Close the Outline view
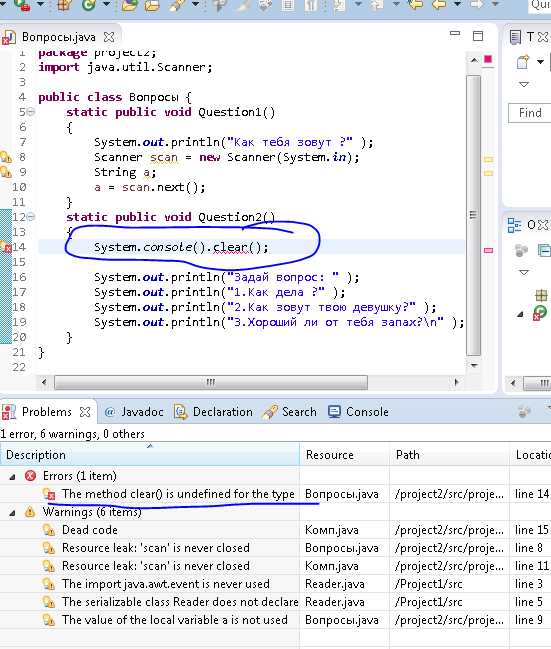This screenshot has height=649, width=551. [543, 225]
